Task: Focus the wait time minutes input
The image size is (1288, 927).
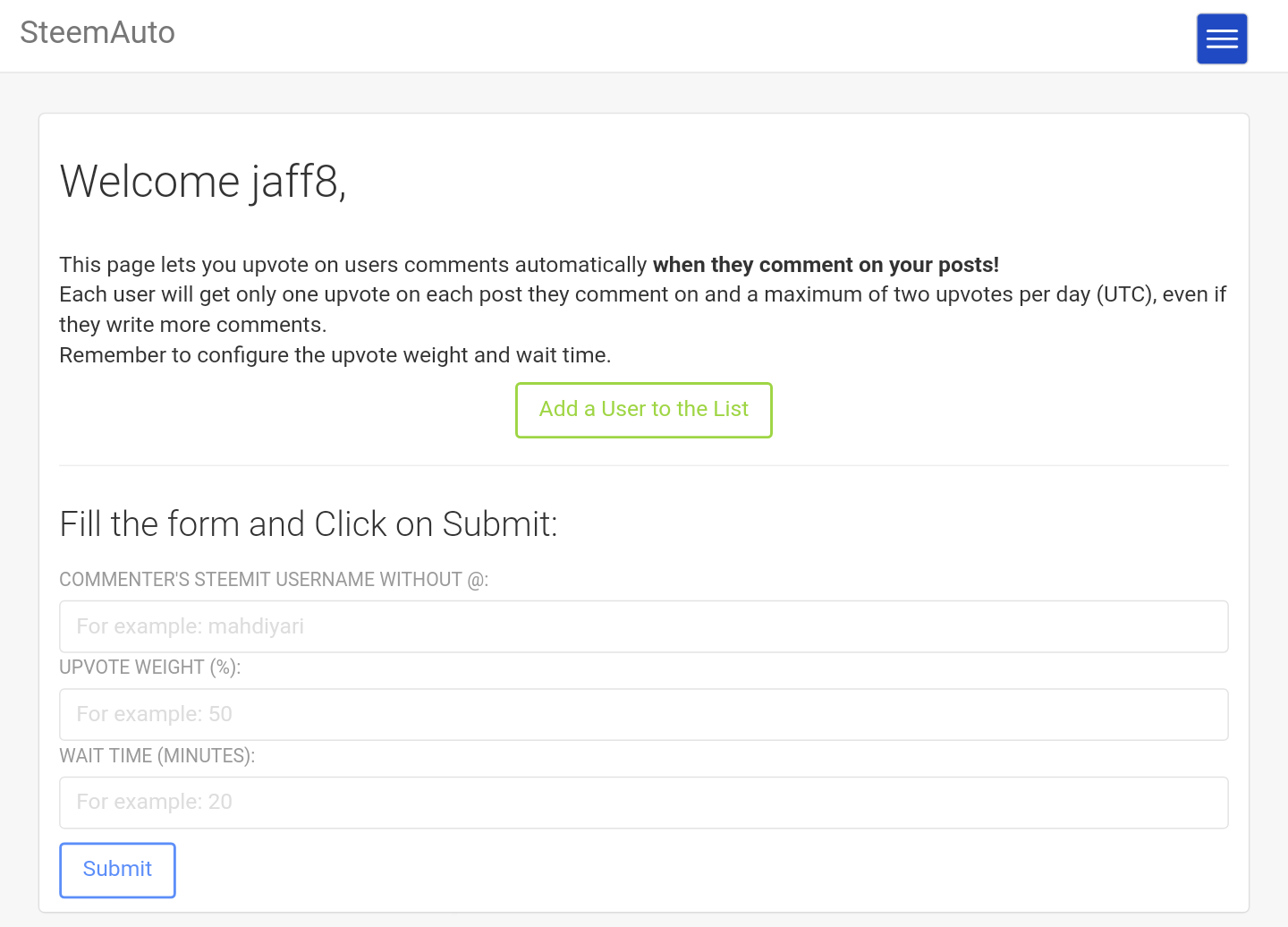Action: click(x=643, y=802)
